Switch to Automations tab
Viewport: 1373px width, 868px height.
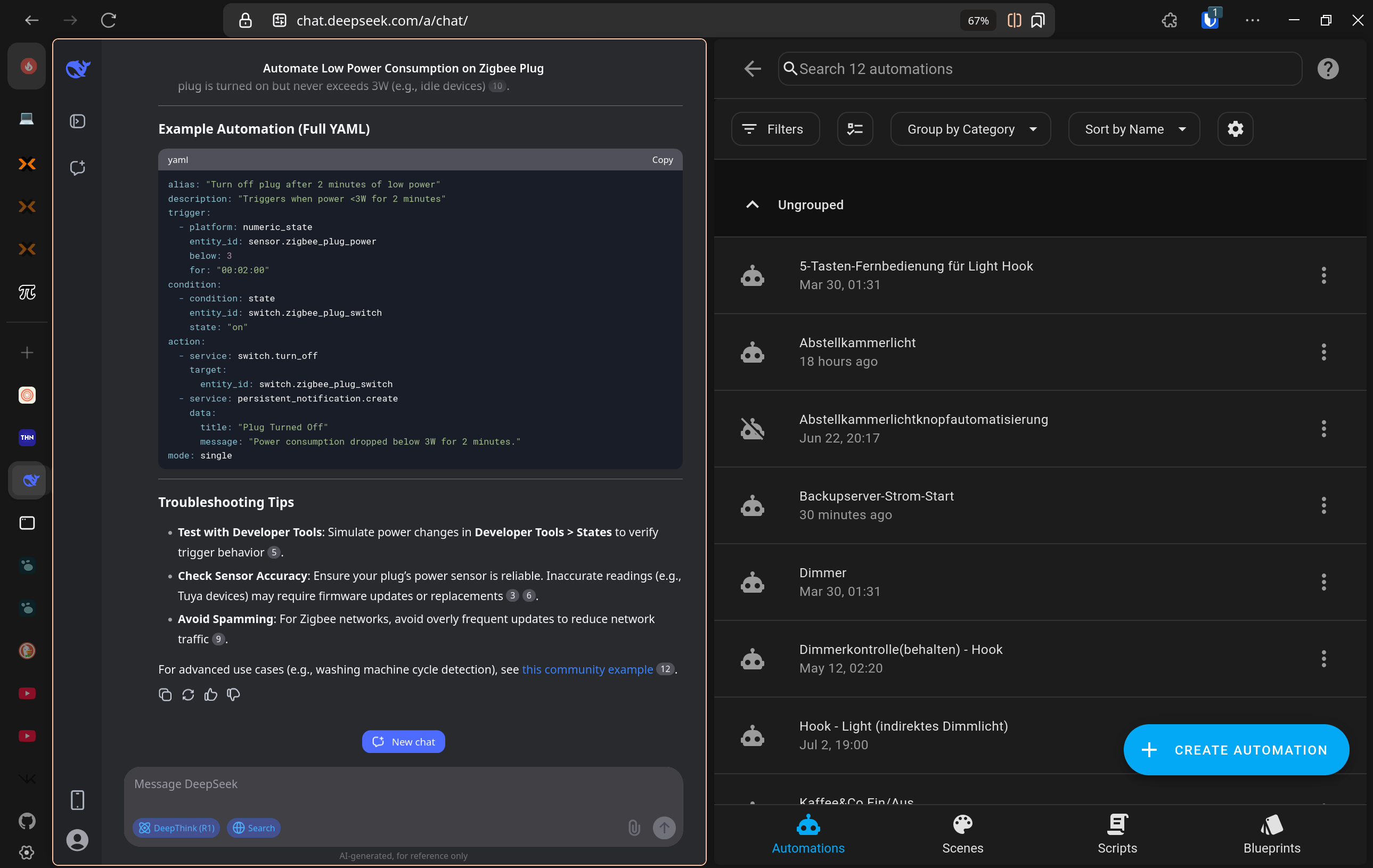[x=808, y=834]
